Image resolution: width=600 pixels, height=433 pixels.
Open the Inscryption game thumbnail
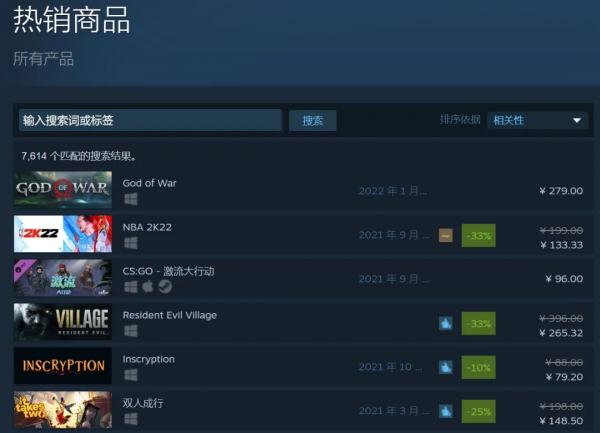tap(63, 366)
